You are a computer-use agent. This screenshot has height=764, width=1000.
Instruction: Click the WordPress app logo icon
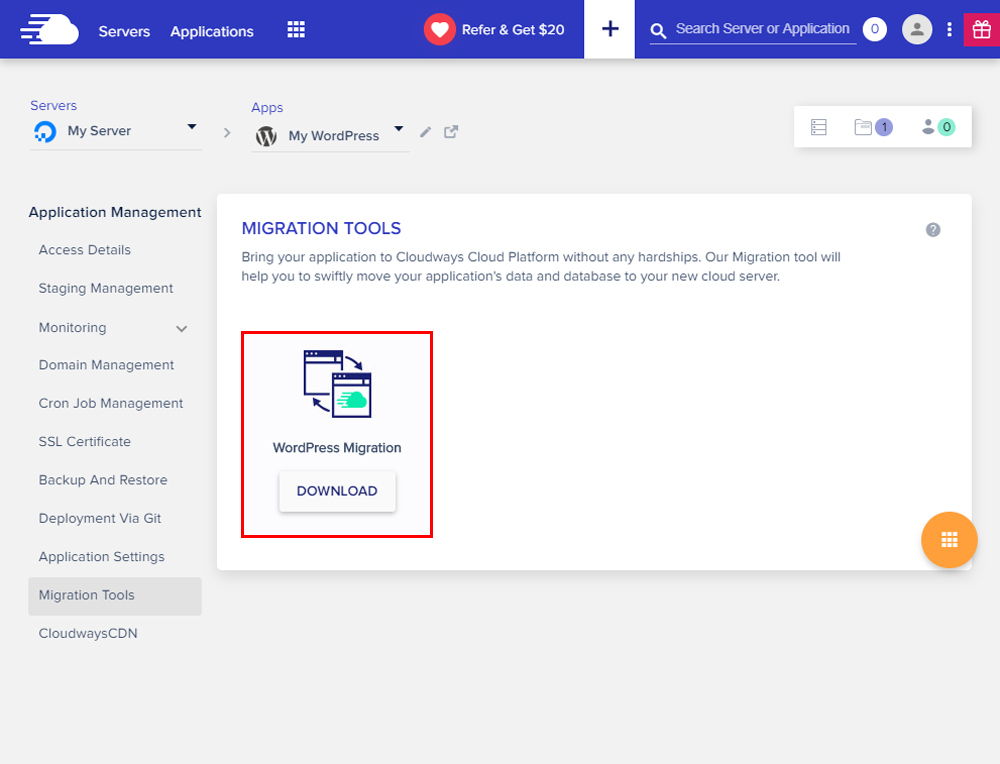(x=266, y=136)
